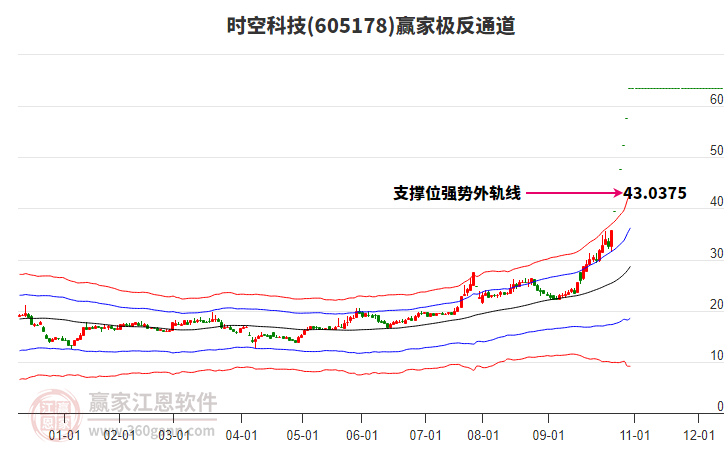Click the 20 price axis label
This screenshot has height=450, width=726.
coord(716,305)
